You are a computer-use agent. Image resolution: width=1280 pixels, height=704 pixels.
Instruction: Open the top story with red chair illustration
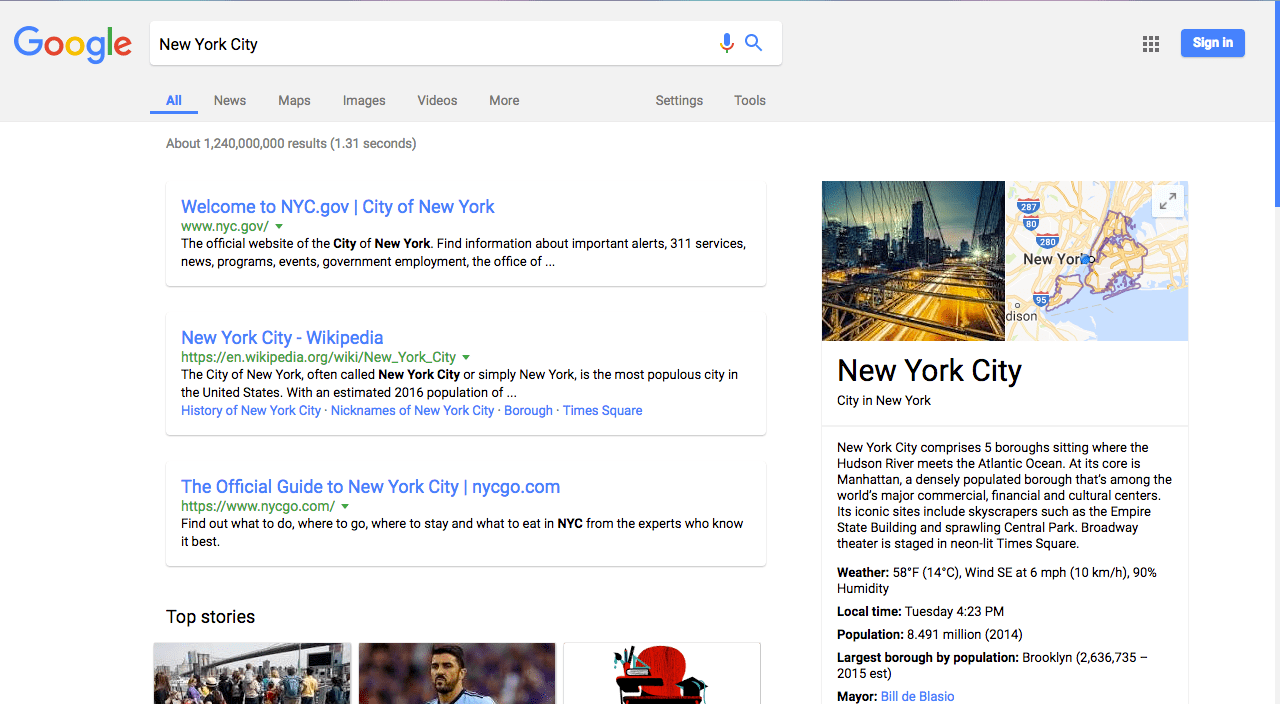pyautogui.click(x=662, y=673)
